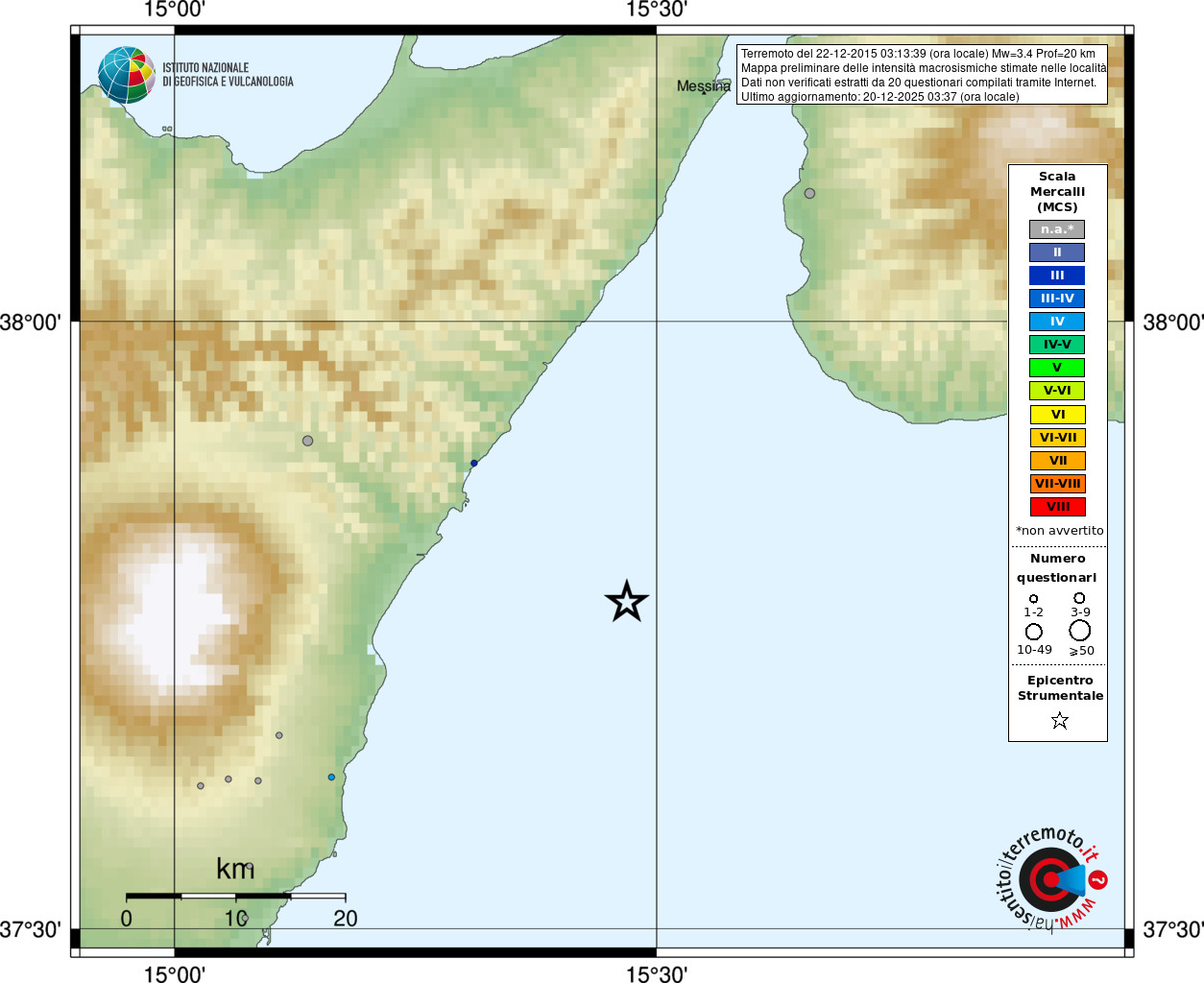Click the 'Numero questionari' legend heading
This screenshot has height=983, width=1204.
click(x=1057, y=568)
